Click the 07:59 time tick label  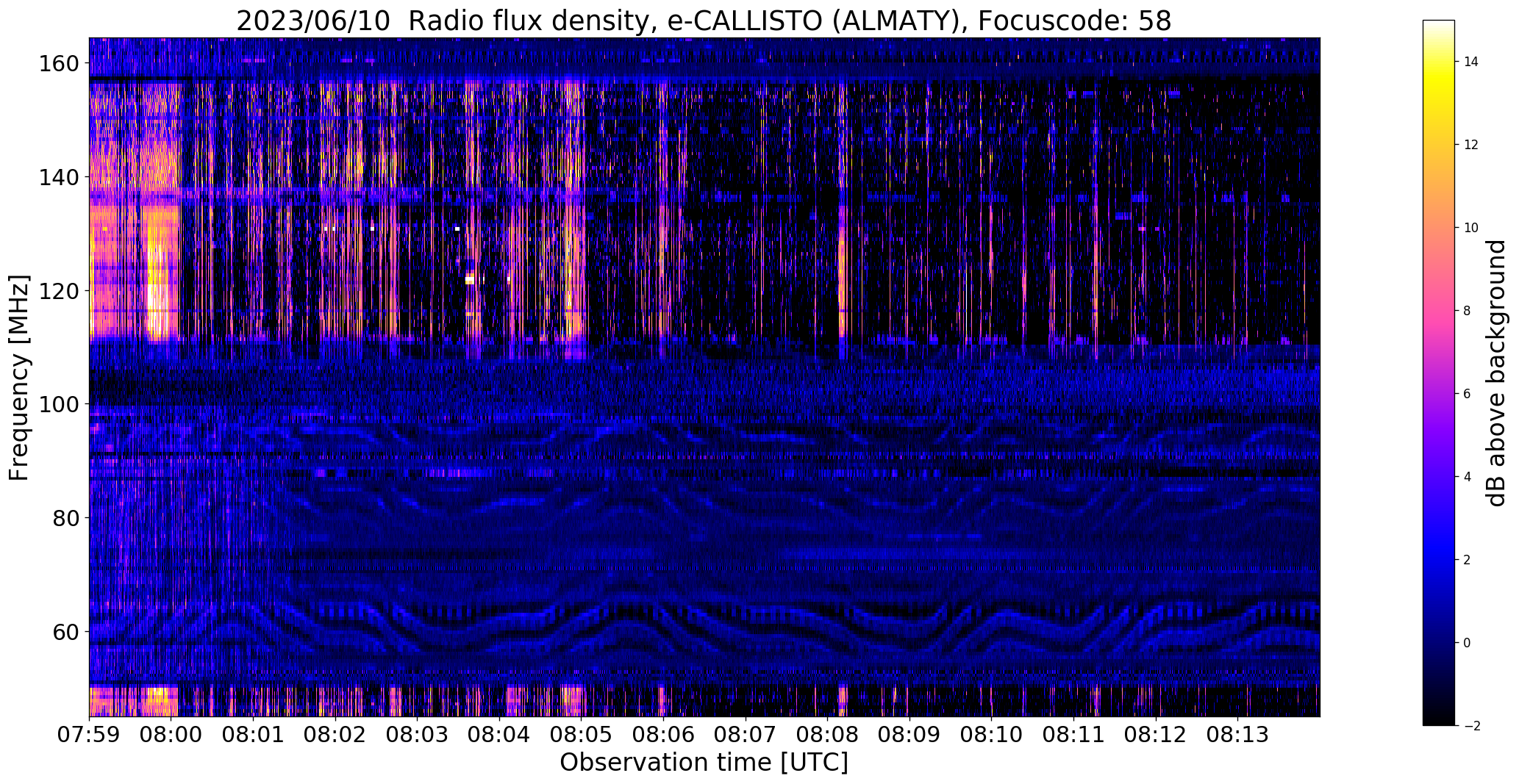[x=90, y=736]
